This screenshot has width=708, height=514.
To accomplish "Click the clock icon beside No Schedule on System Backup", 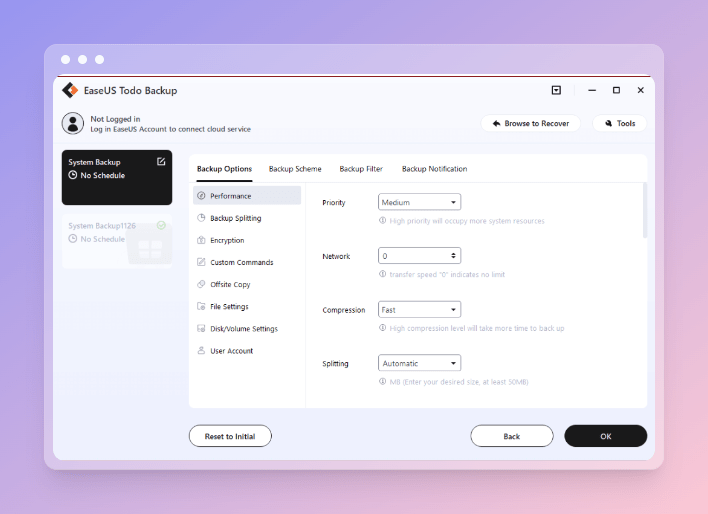I will coord(73,175).
